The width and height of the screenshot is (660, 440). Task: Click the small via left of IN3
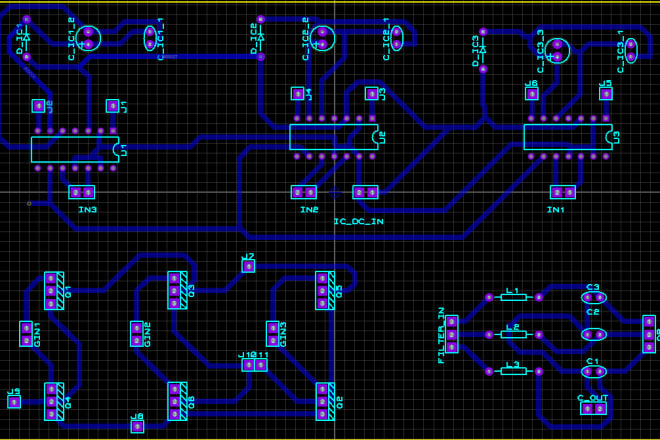coord(29,204)
